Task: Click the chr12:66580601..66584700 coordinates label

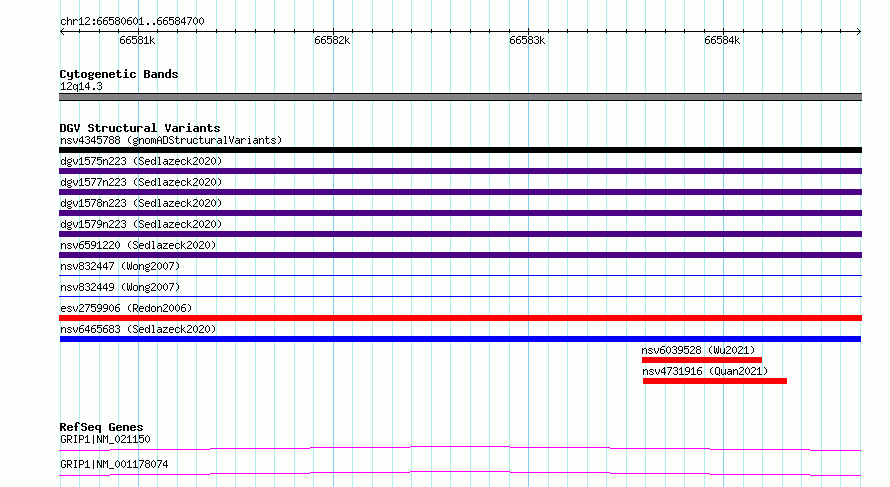Action: [132, 21]
